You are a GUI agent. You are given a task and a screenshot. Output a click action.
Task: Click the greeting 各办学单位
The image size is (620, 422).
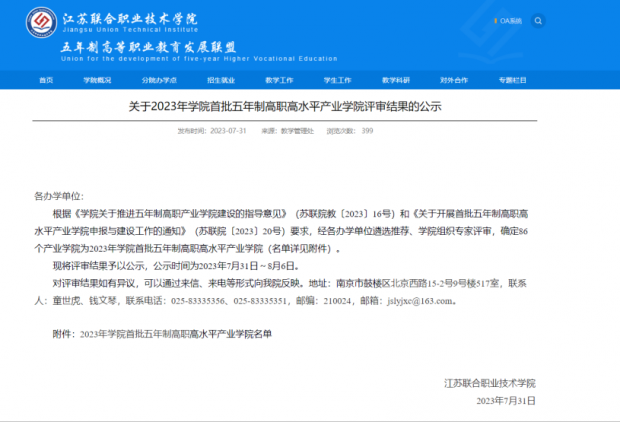(x=57, y=196)
